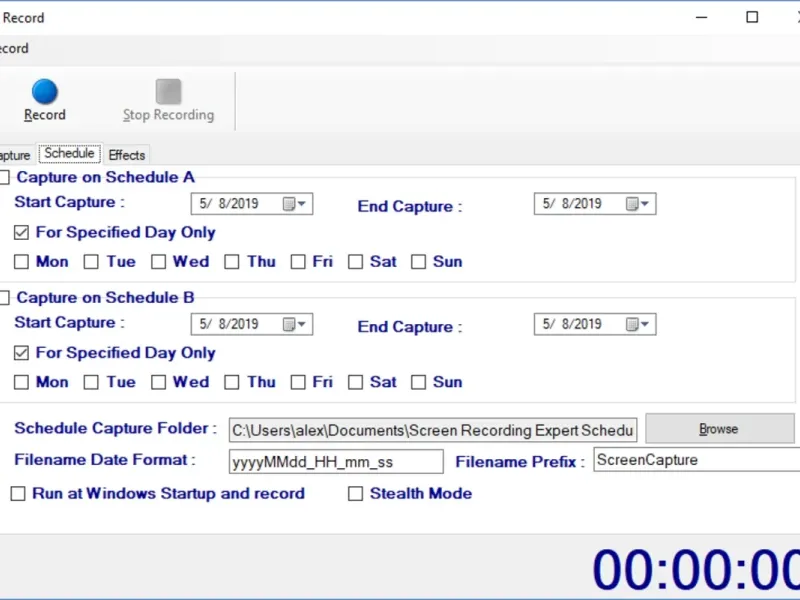Click Schedule A Start Capture date text

pyautogui.click(x=229, y=204)
